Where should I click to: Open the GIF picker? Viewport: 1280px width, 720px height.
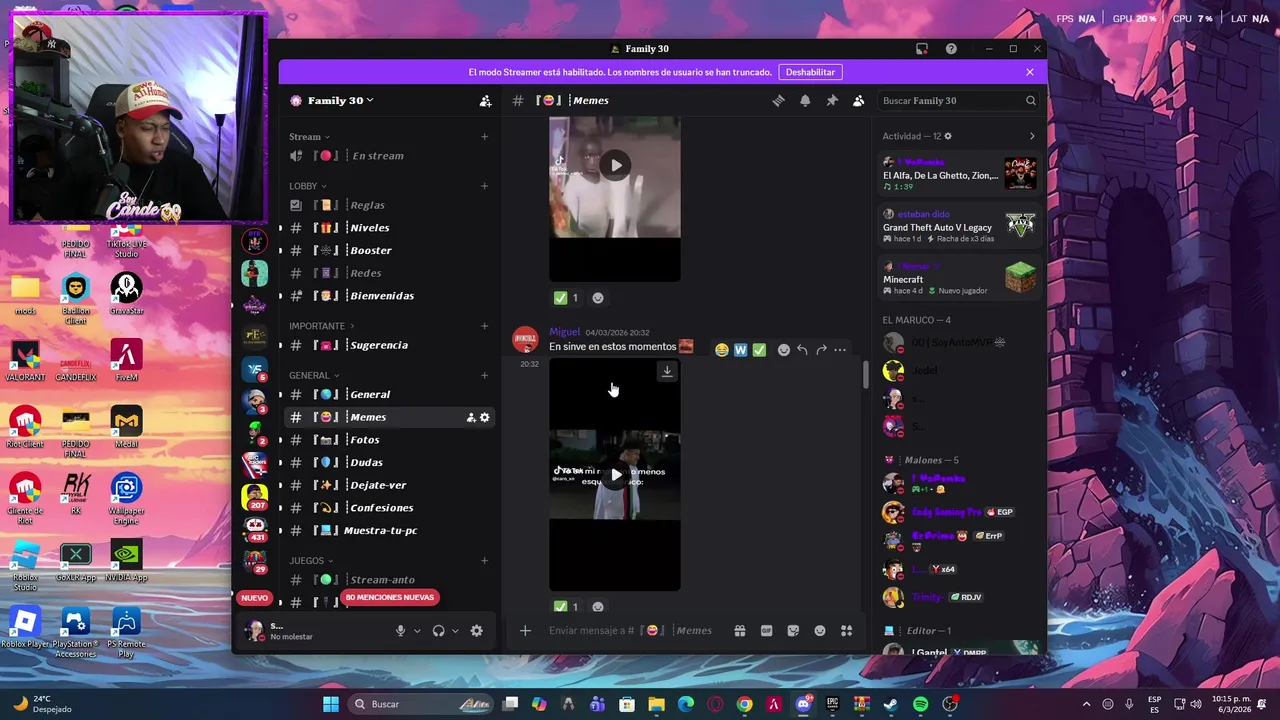point(766,630)
